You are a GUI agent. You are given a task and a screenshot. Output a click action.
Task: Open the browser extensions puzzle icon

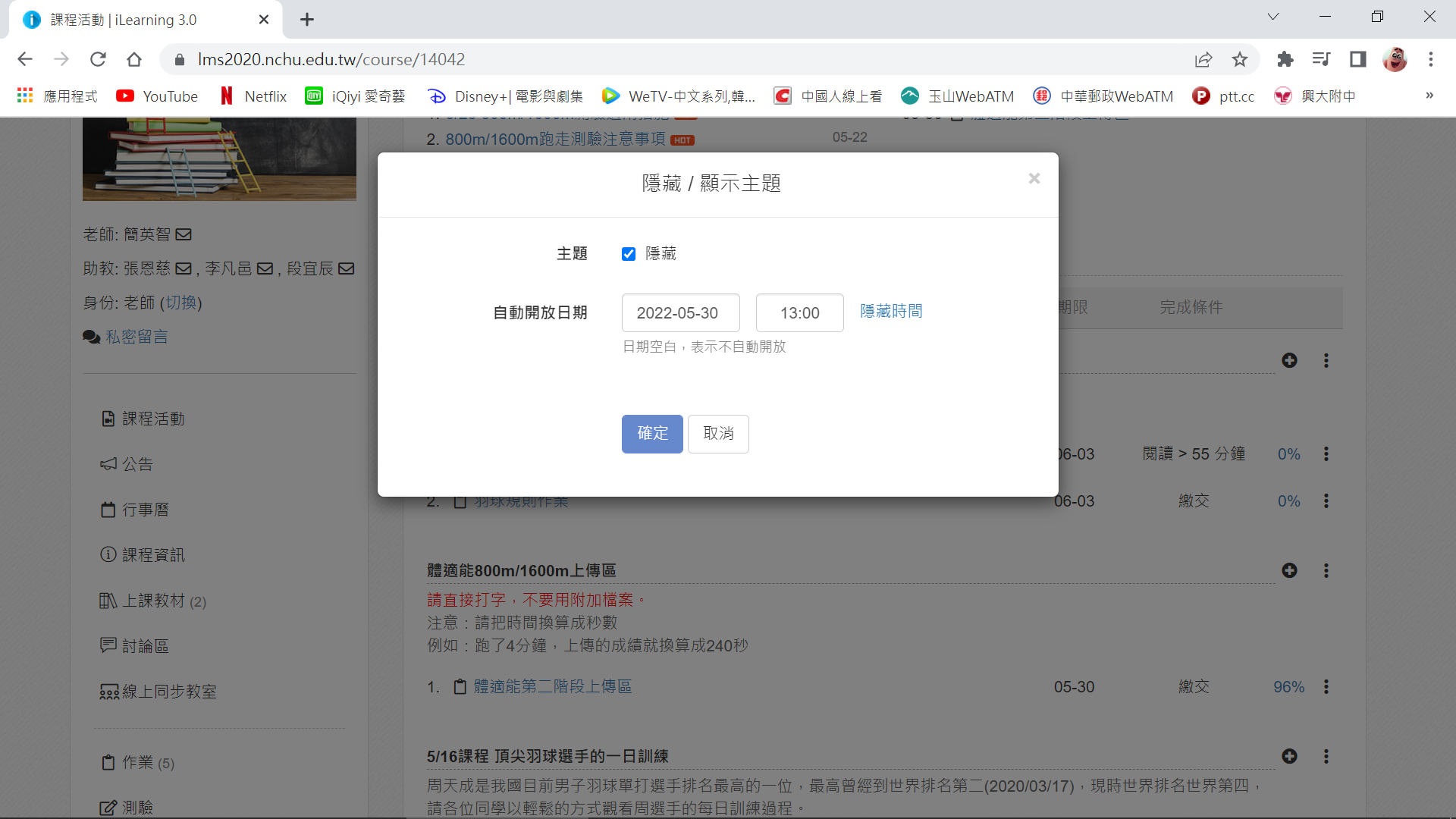pyautogui.click(x=1285, y=59)
